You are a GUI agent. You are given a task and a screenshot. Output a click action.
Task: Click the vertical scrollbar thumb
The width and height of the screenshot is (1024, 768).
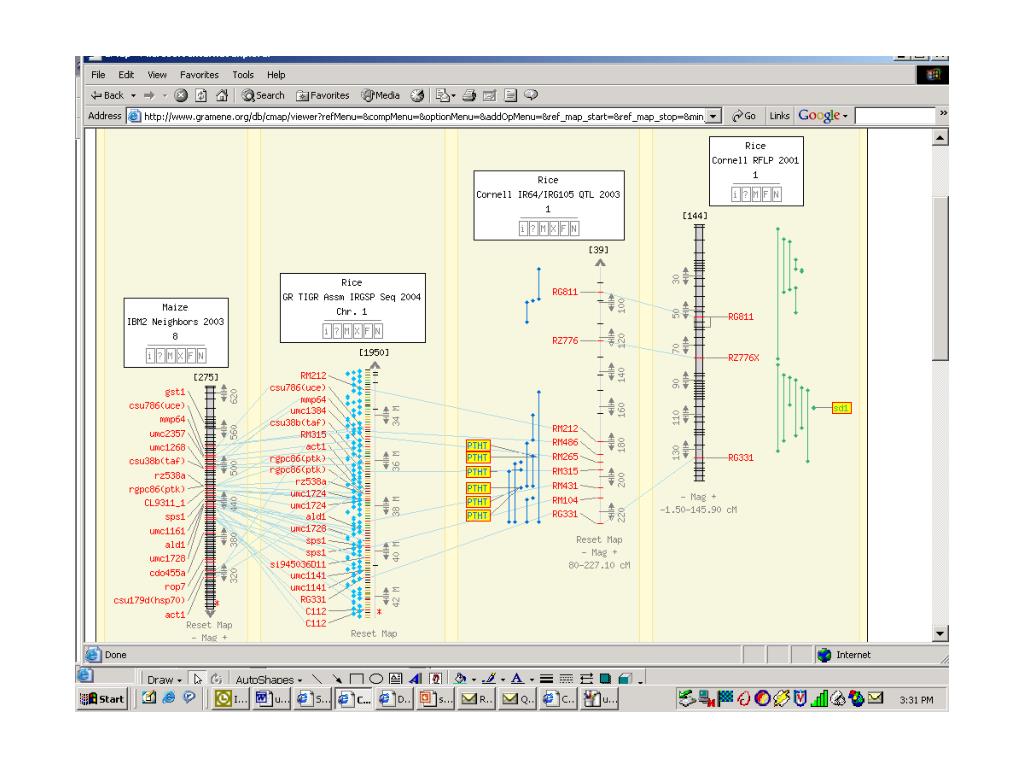pos(940,278)
